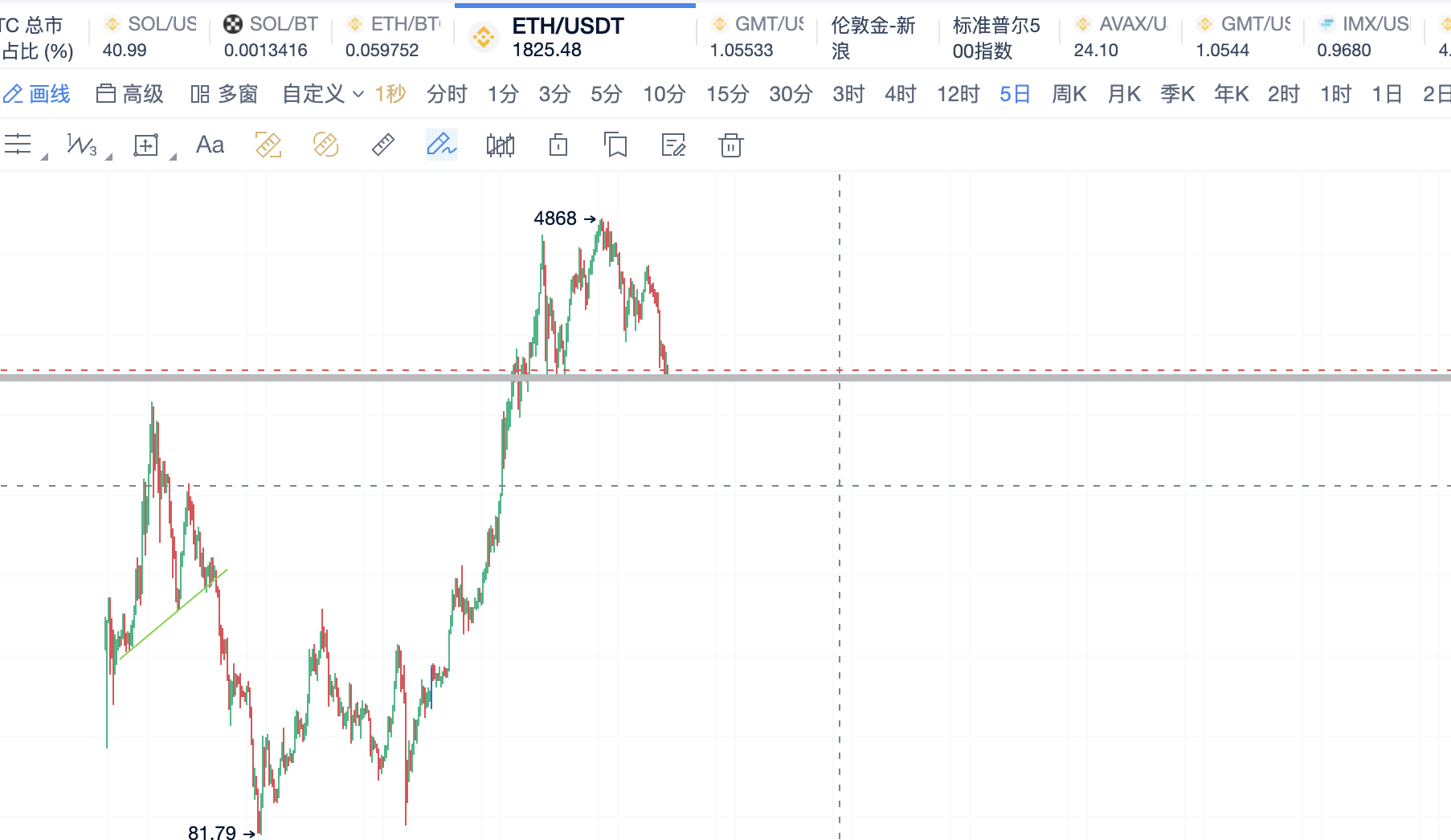
Task: Select the rectangle shape drawing tool
Action: click(x=145, y=145)
